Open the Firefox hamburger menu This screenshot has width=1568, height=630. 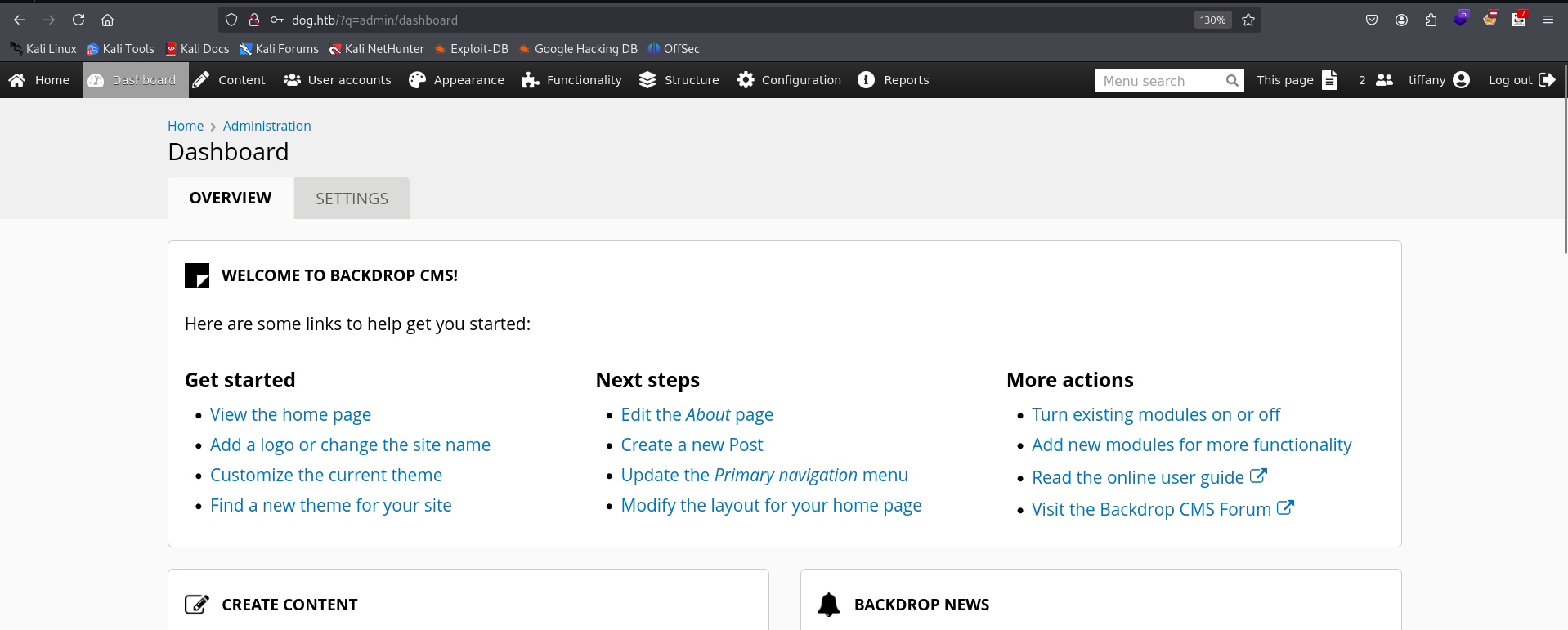pyautogui.click(x=1548, y=20)
